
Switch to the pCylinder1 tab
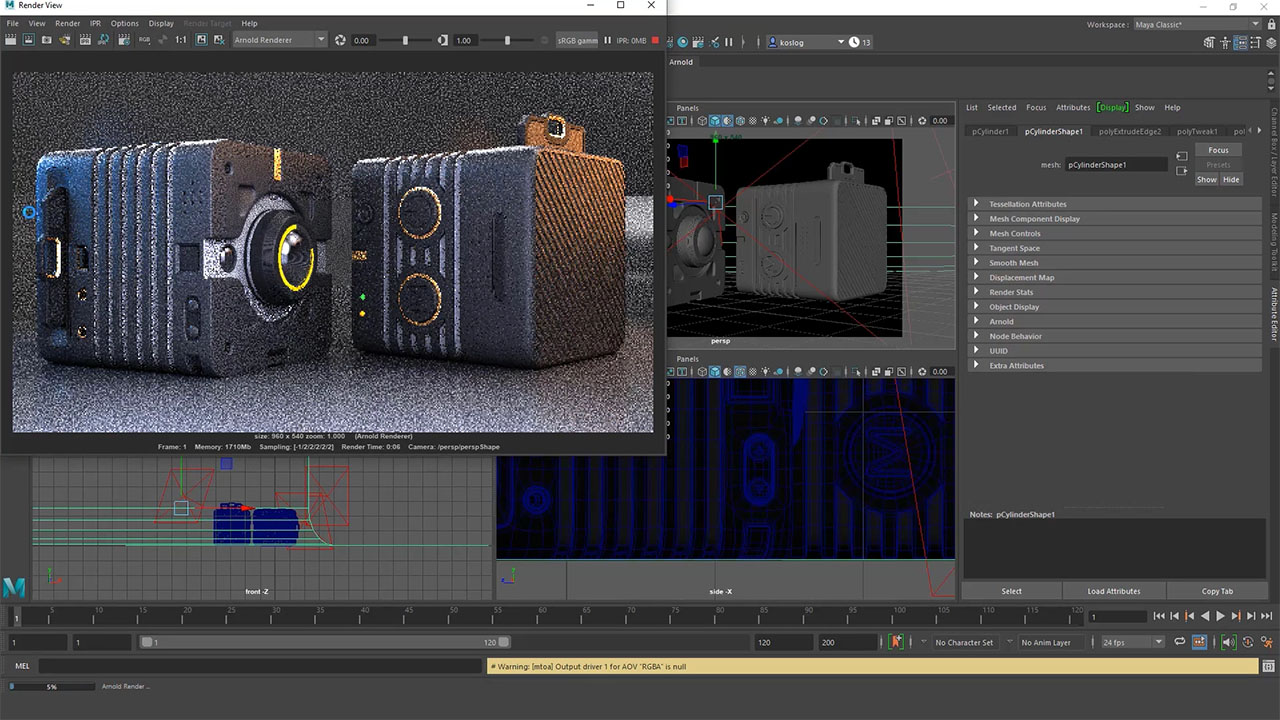(990, 131)
